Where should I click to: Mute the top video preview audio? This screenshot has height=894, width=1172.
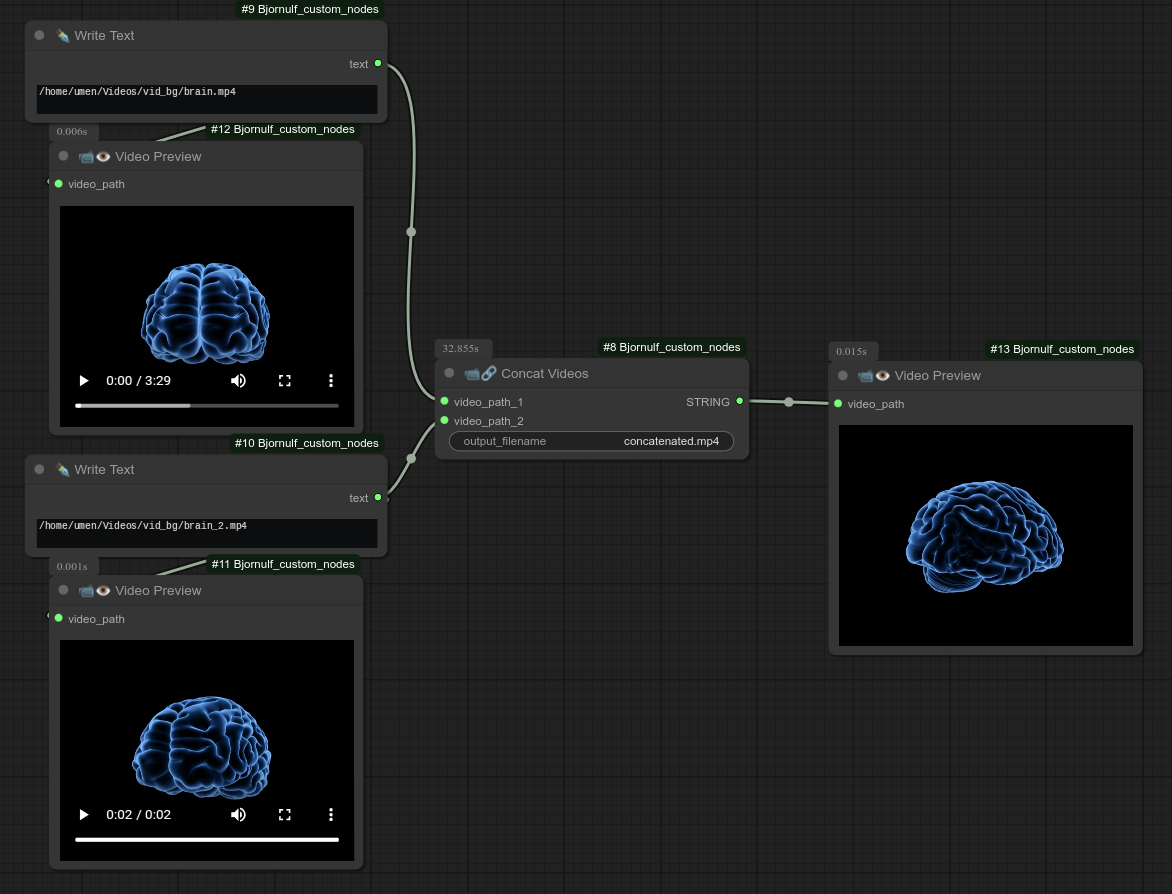point(238,381)
